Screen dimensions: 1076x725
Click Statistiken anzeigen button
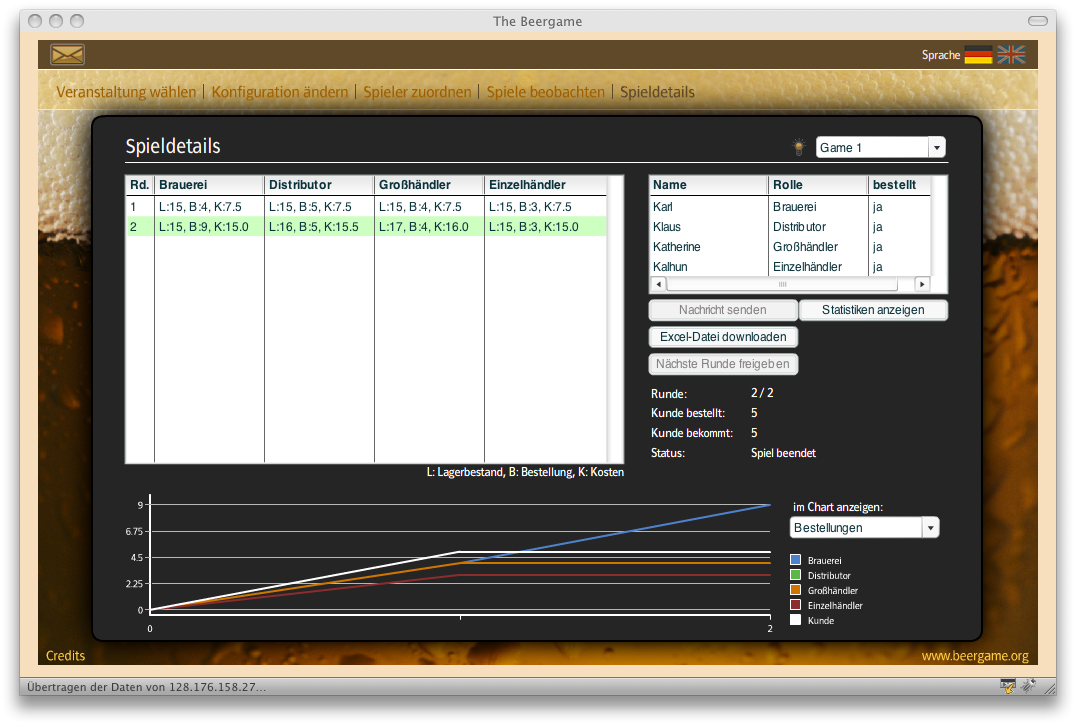(x=873, y=310)
